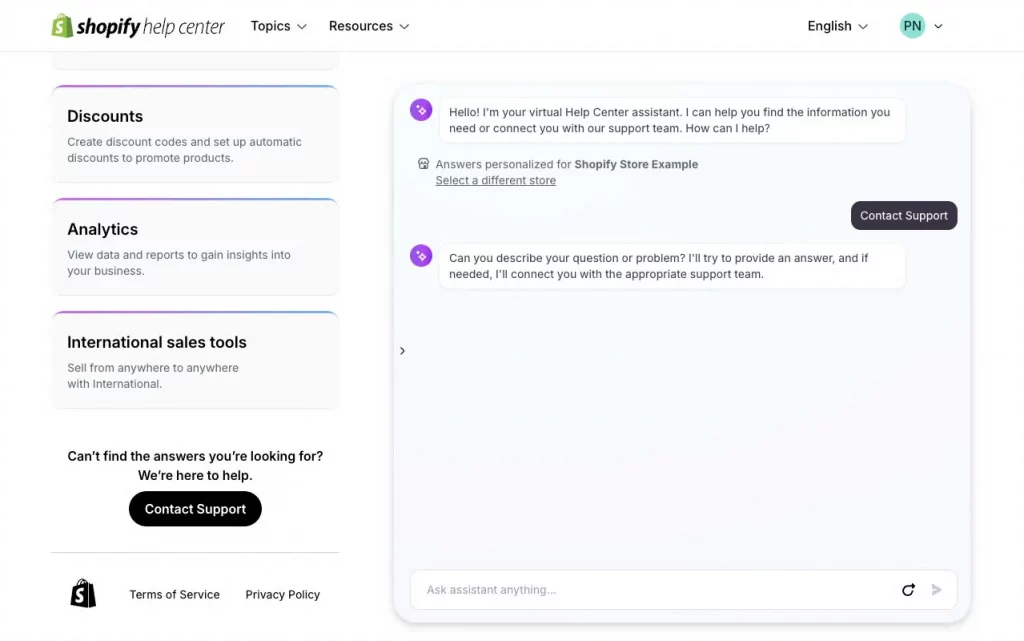Viewport: 1024px width, 641px height.
Task: Click the reset chat refresh icon
Action: click(x=908, y=590)
